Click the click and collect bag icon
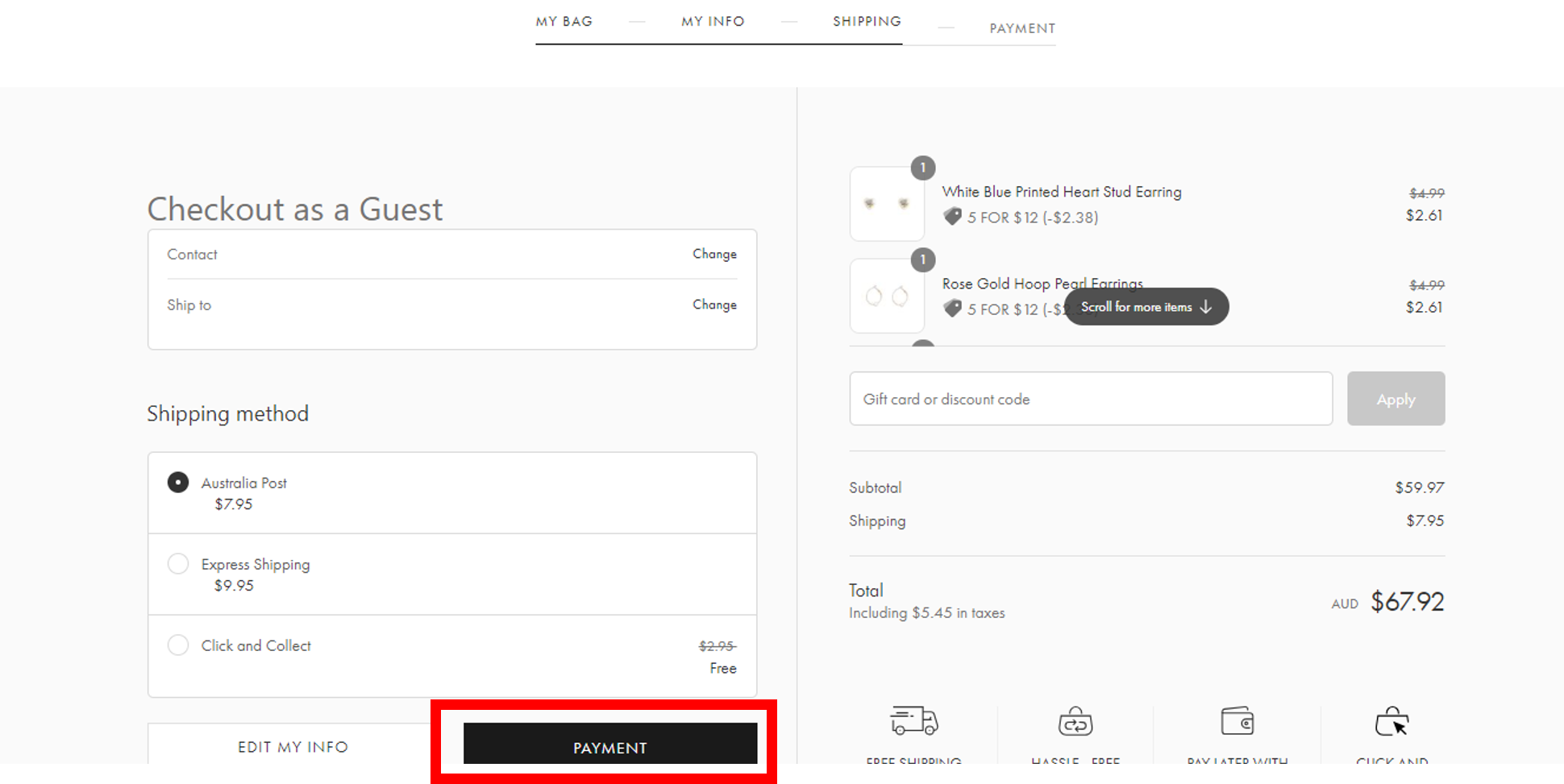The image size is (1564, 784). 1391,722
